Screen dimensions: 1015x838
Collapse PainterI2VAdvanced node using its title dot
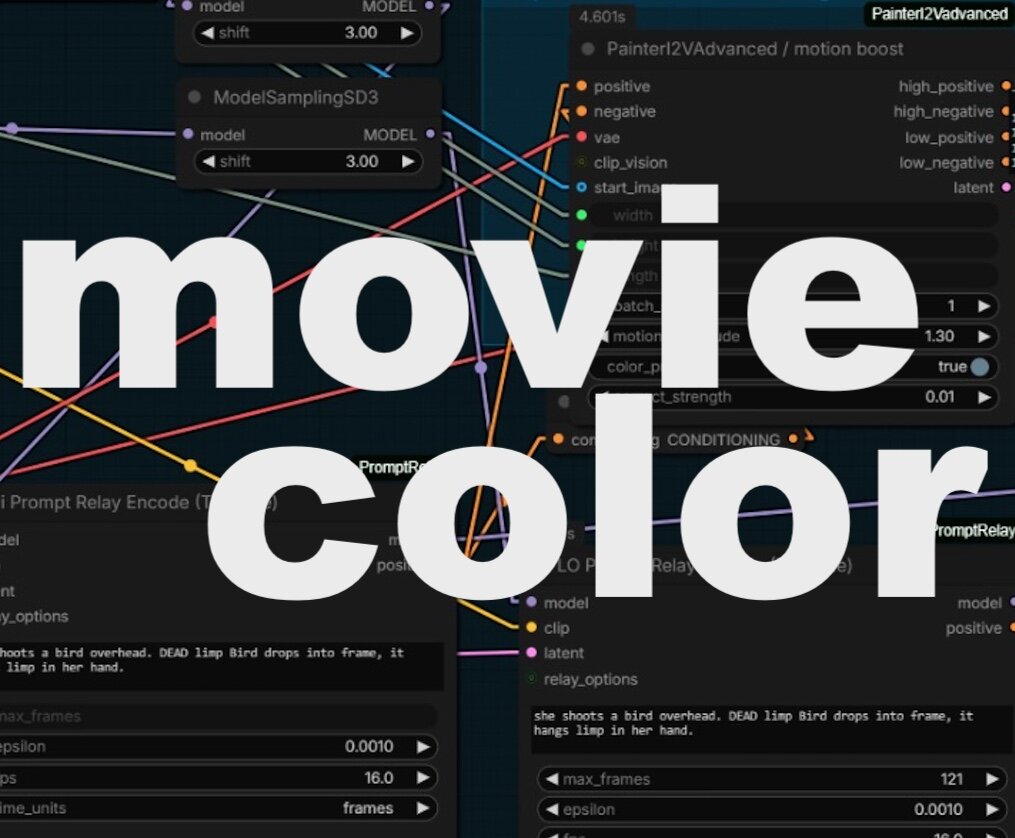click(x=588, y=49)
